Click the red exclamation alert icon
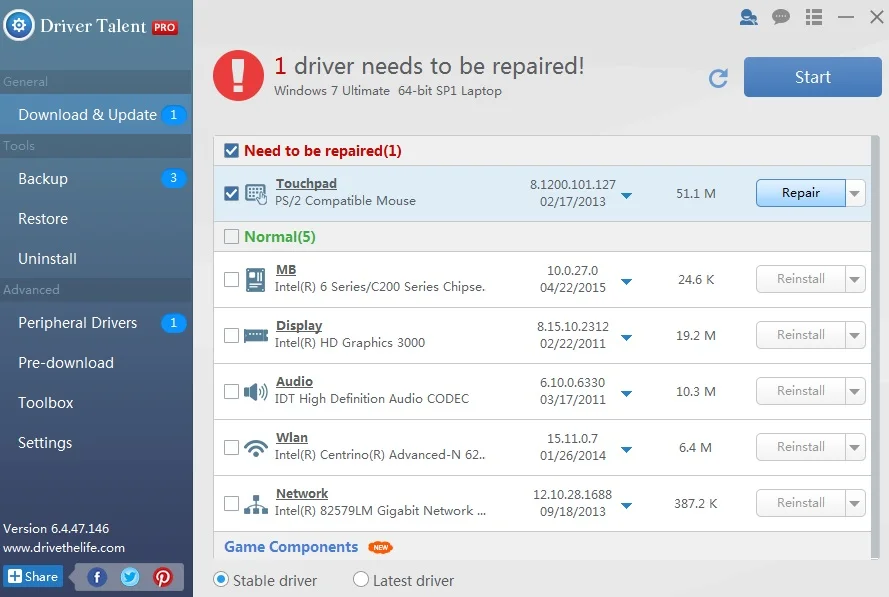Image resolution: width=889 pixels, height=597 pixels. [x=238, y=76]
